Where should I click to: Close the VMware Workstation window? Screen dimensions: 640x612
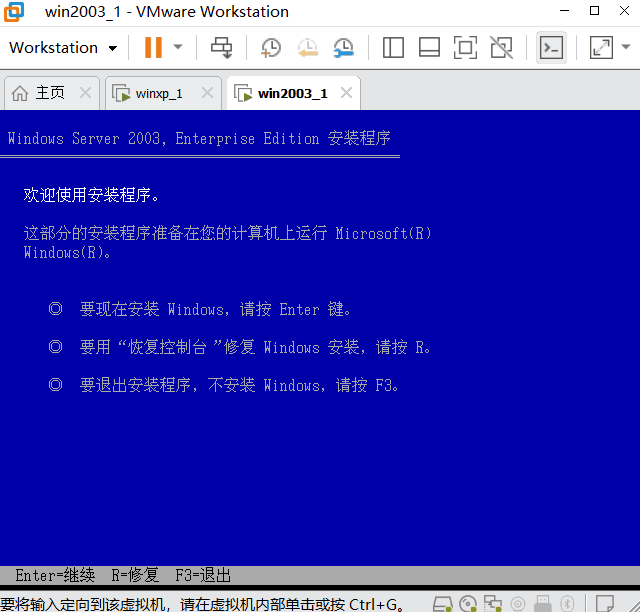pyautogui.click(x=624, y=11)
